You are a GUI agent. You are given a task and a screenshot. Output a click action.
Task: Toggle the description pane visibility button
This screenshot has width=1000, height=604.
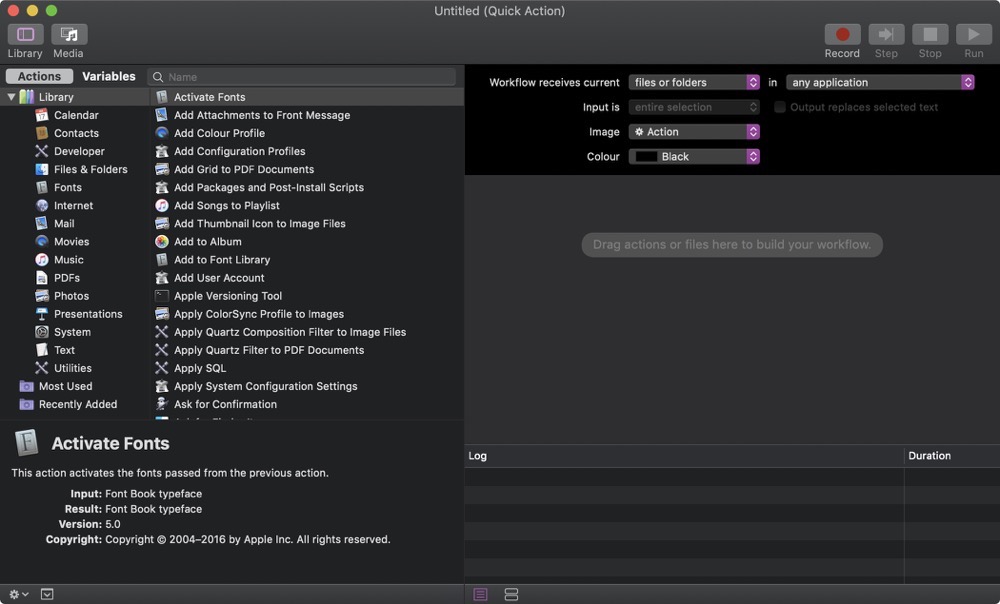pyautogui.click(x=47, y=594)
